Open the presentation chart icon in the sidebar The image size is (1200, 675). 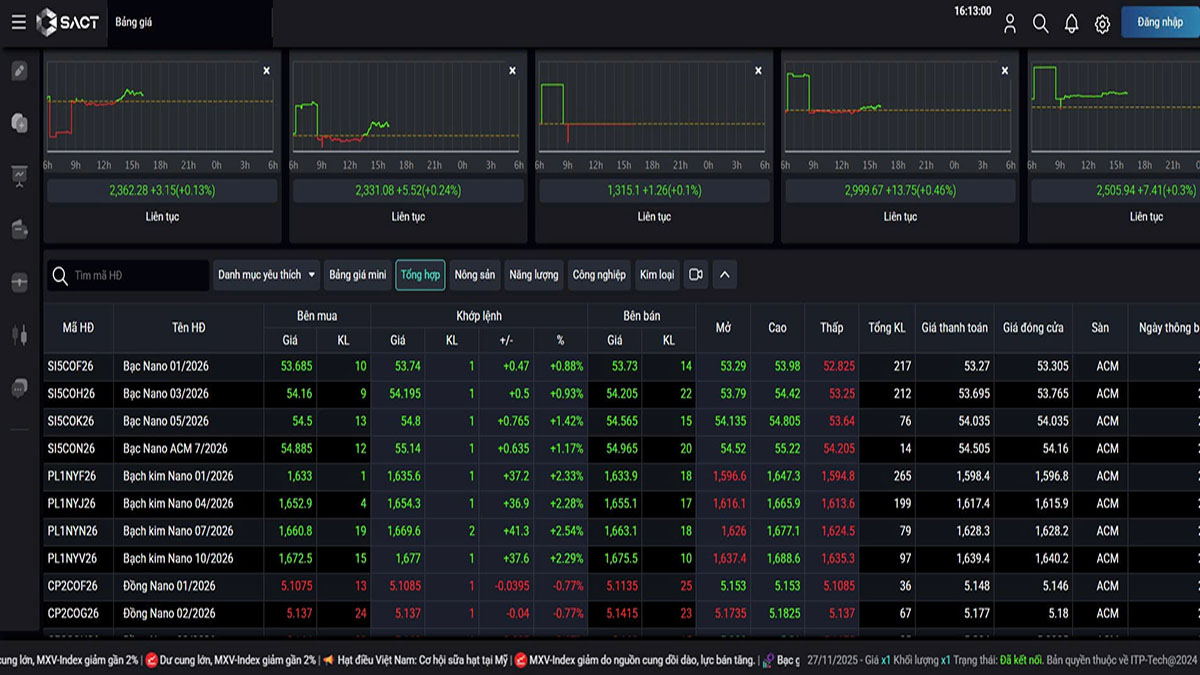pos(19,176)
